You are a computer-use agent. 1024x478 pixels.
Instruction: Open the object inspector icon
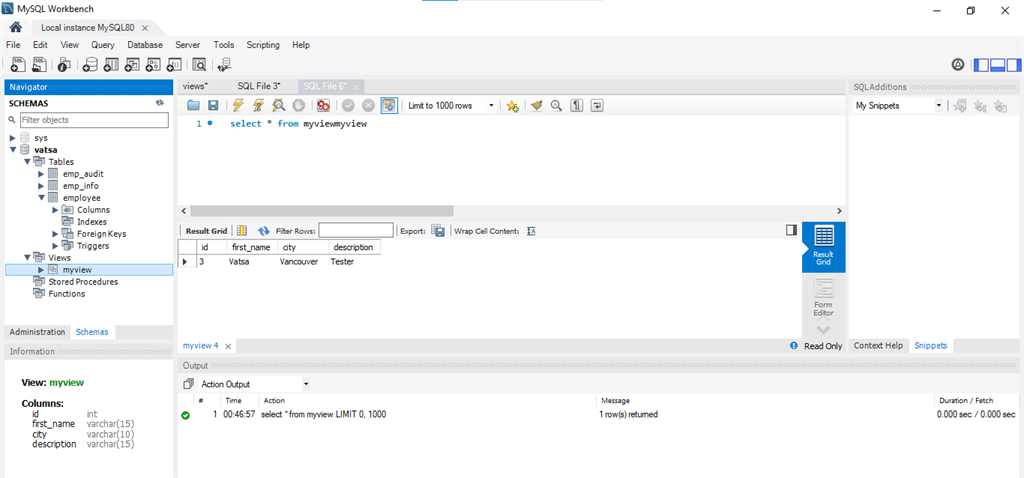[x=64, y=64]
